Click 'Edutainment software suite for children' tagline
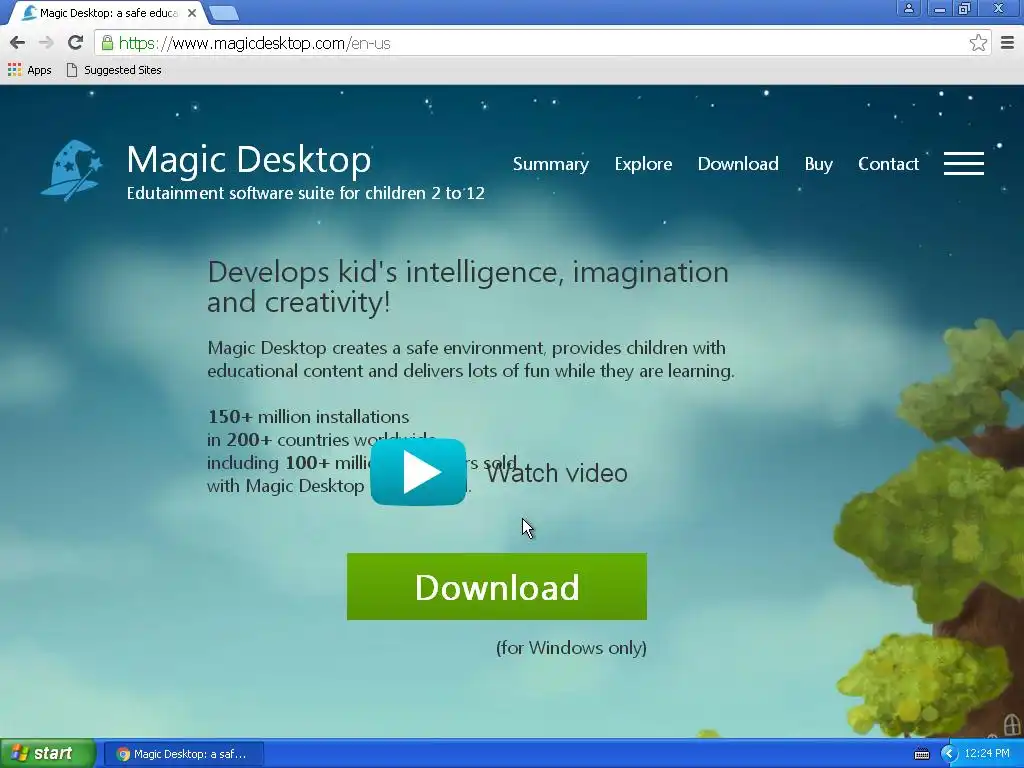Screen dimensions: 1024x768 (306, 193)
